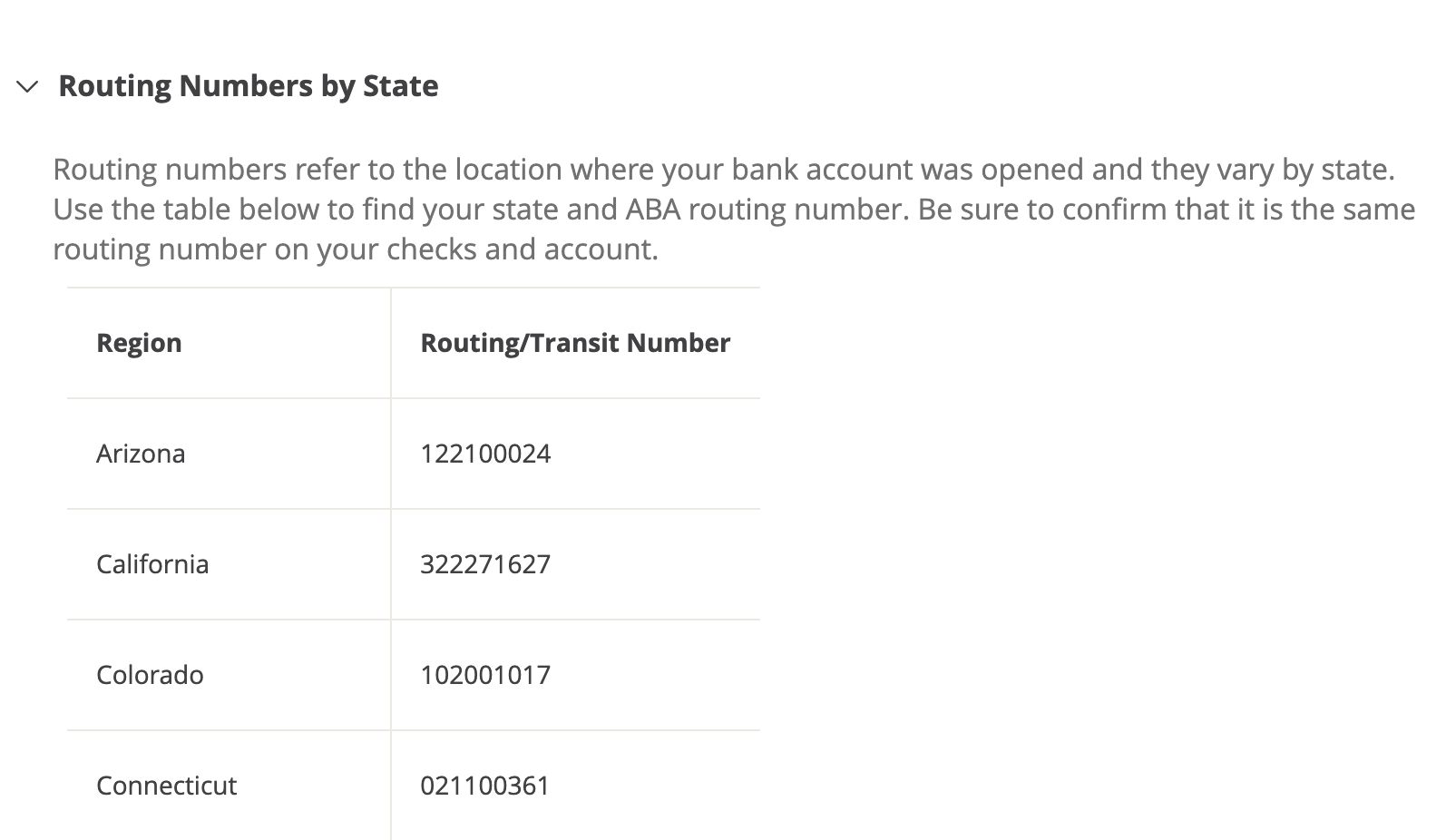Click the Arizona region cell
1446x840 pixels.
(141, 454)
